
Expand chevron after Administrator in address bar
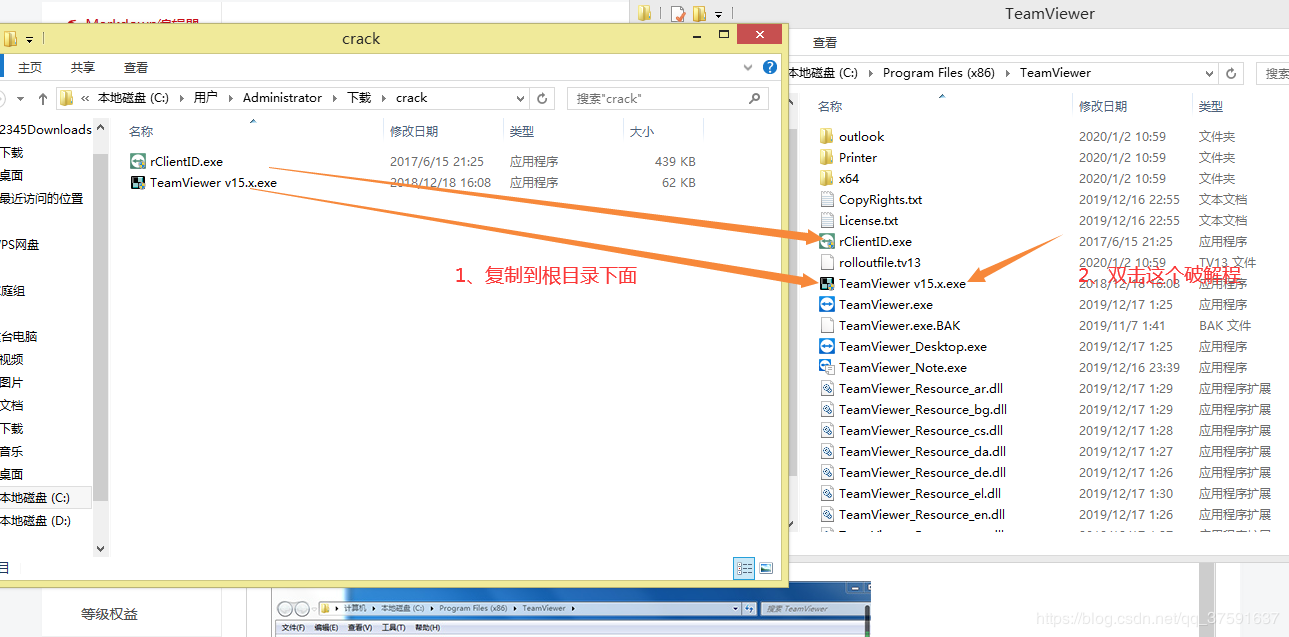(x=335, y=98)
